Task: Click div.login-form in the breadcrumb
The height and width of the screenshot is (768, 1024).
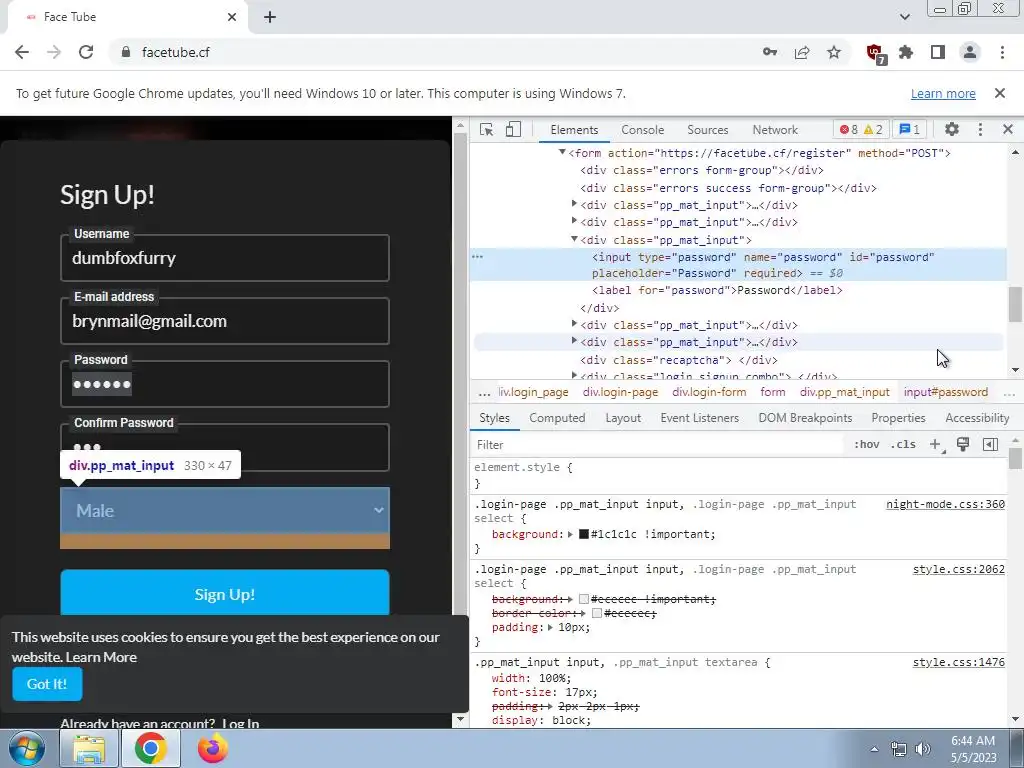Action: click(709, 392)
